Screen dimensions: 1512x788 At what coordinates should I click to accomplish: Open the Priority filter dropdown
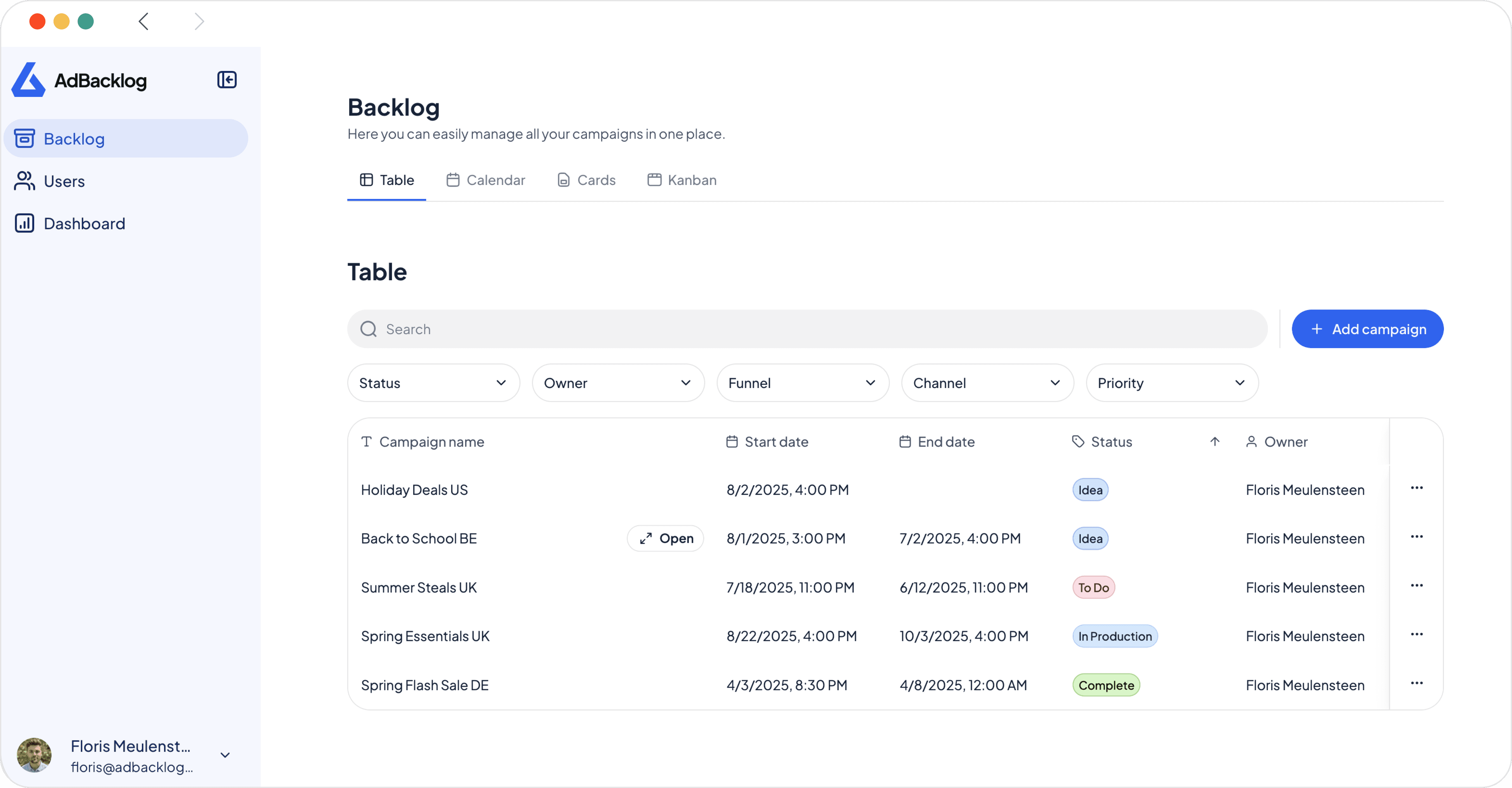pos(1172,383)
